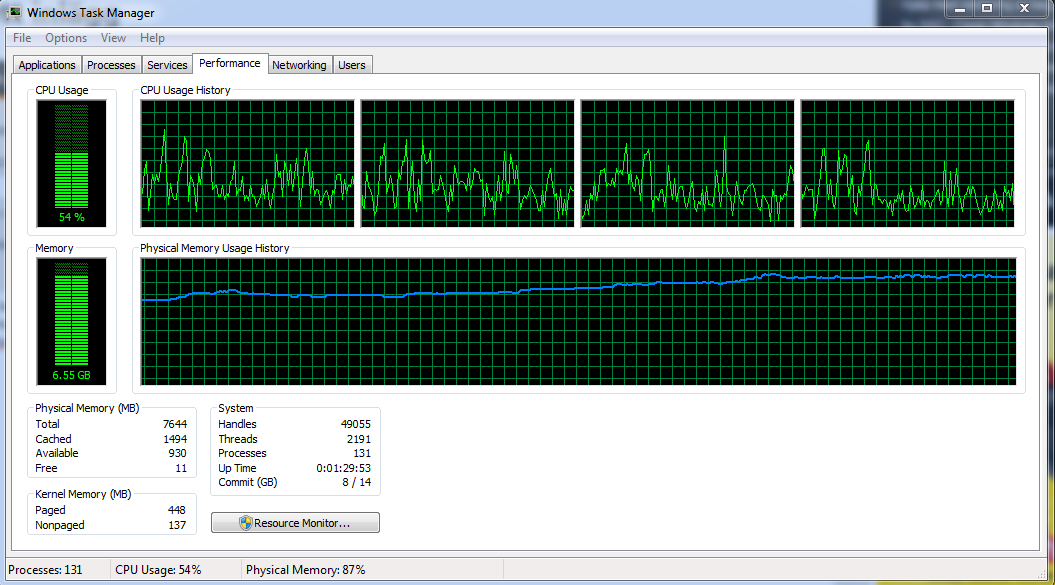
Task: Switch to the Processes tab
Action: 111,65
